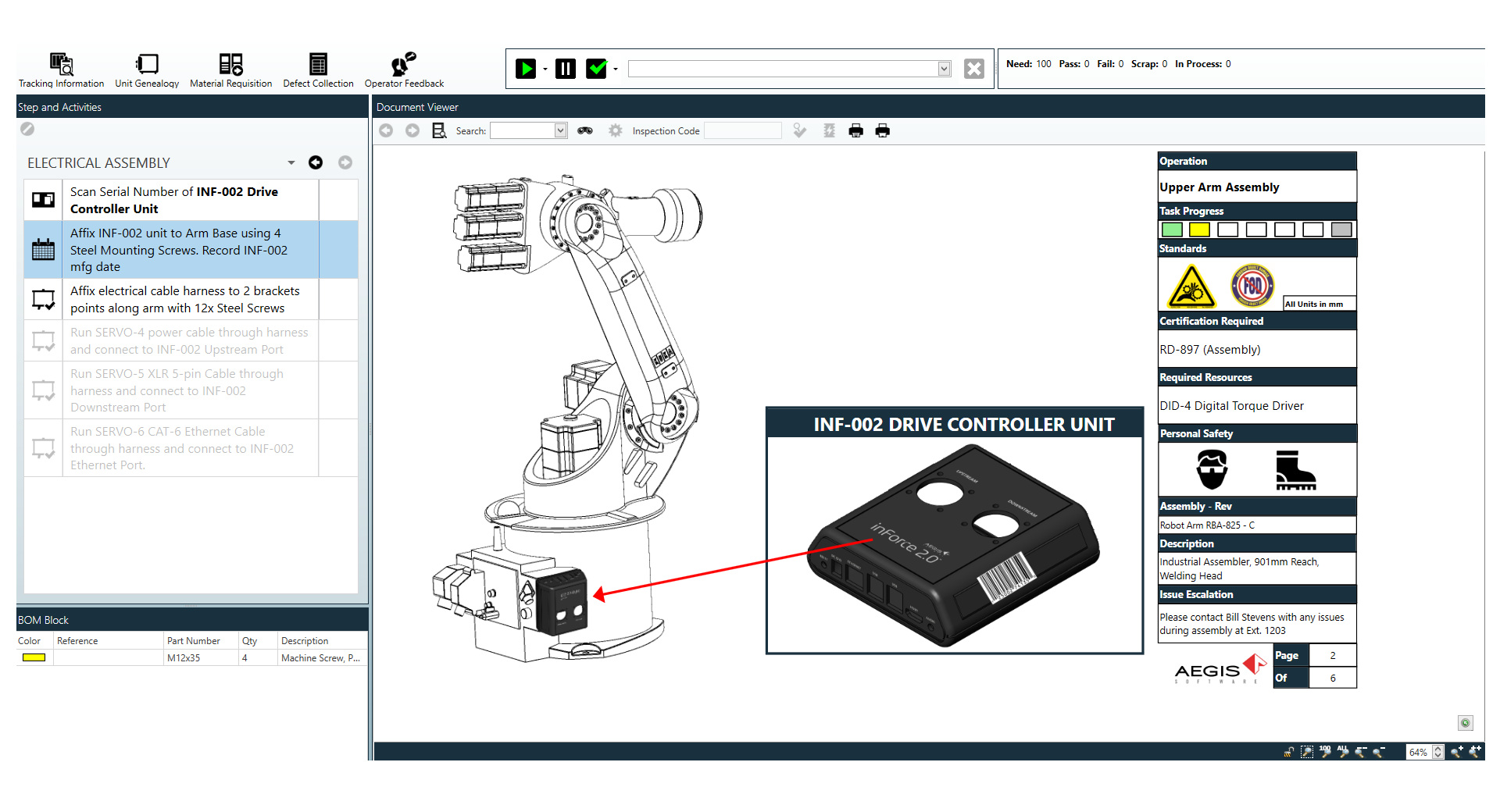The image size is (1500, 812).
Task: Select Run SERVO-6 CAT-6 Ethernet Cable step
Action: pyautogui.click(x=191, y=448)
